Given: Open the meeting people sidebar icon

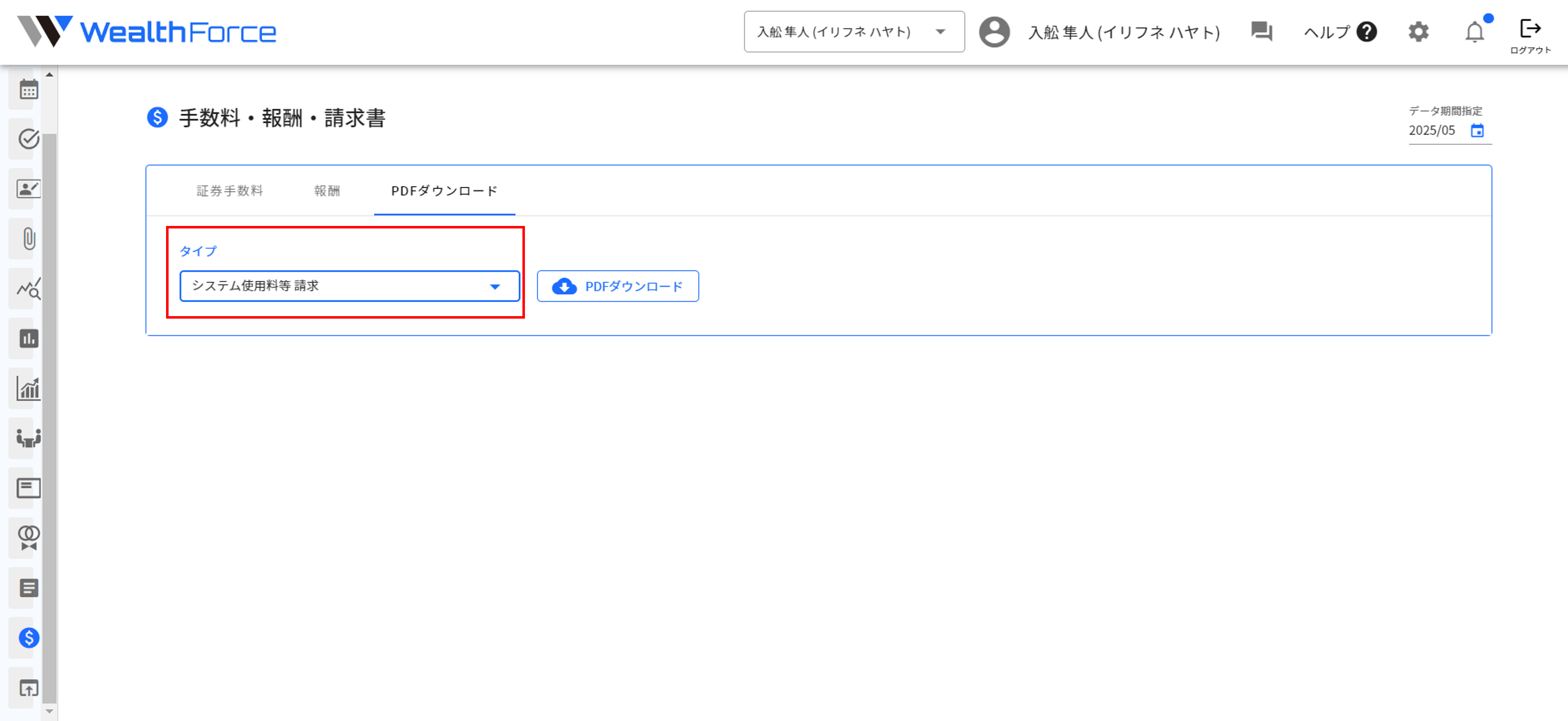Looking at the screenshot, I should (x=28, y=438).
